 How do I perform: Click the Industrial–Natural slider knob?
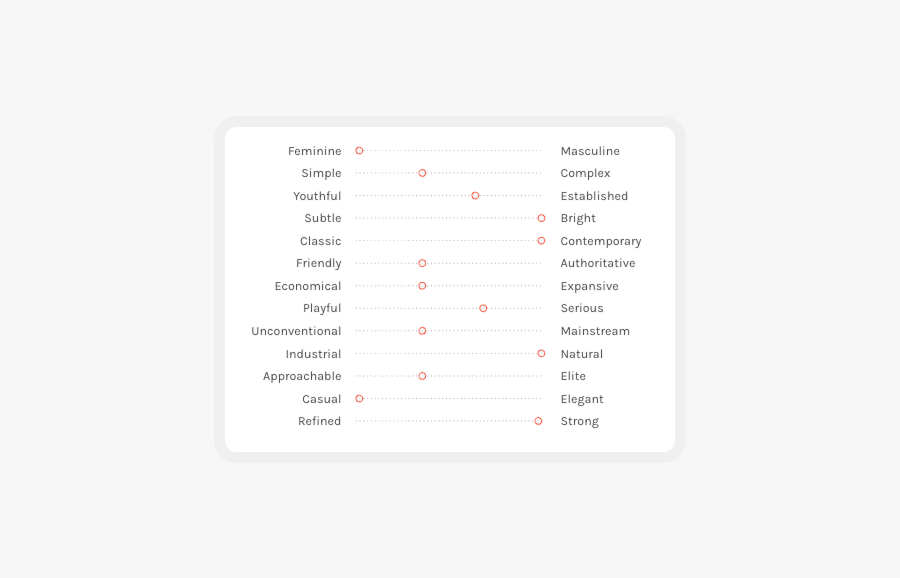tap(541, 354)
